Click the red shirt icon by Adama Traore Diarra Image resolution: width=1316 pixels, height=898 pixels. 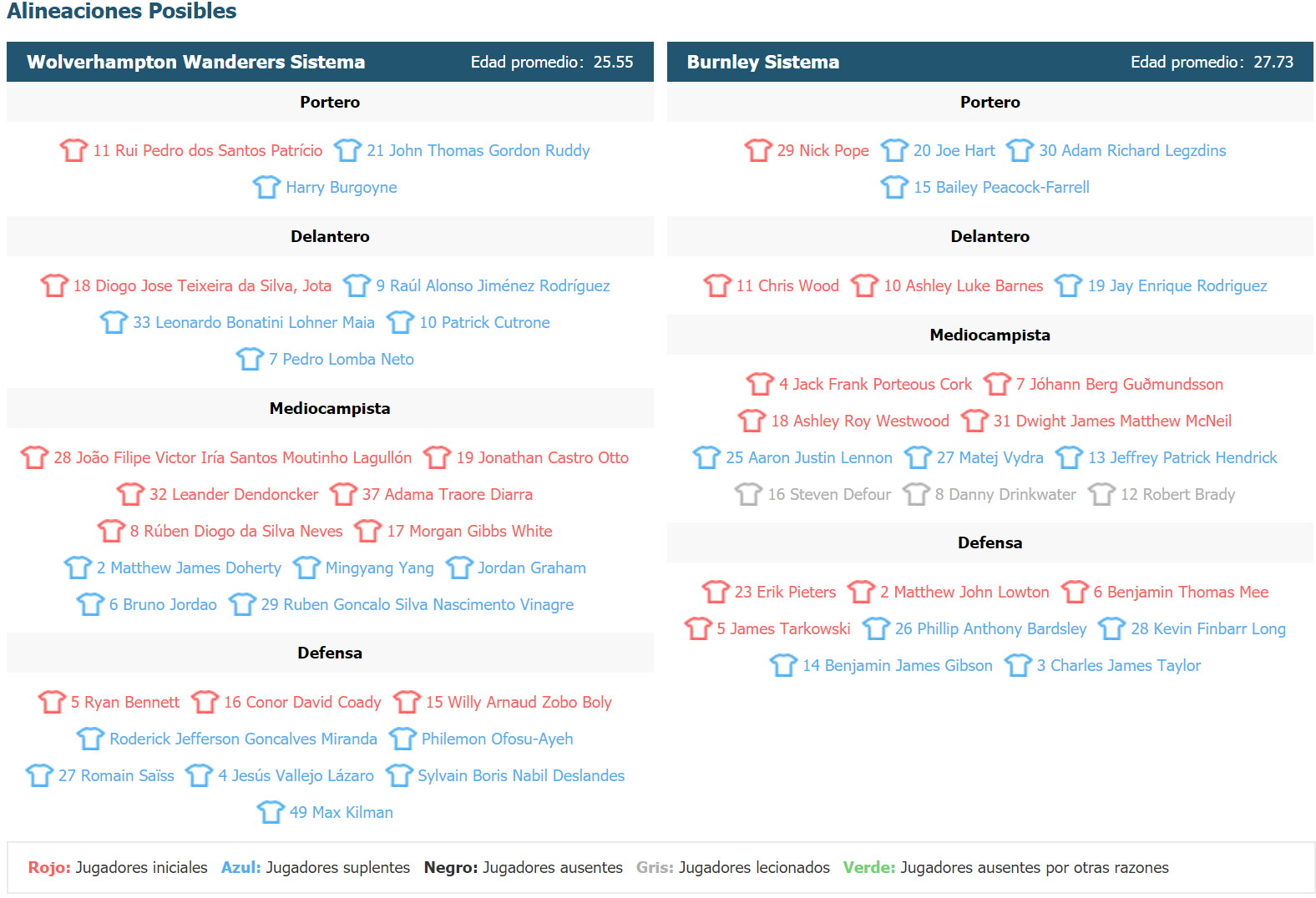(343, 494)
